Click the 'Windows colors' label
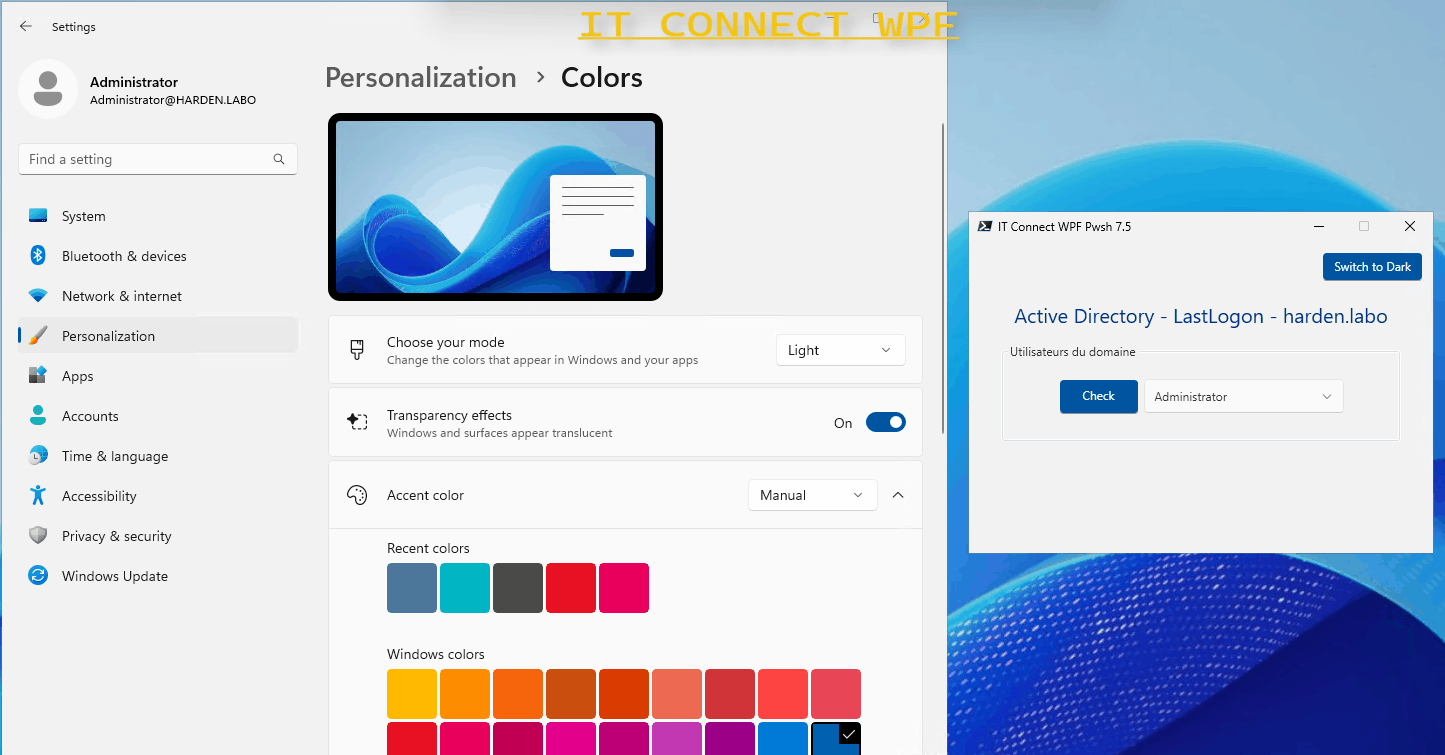Screen dimensions: 1445x755 coord(436,654)
